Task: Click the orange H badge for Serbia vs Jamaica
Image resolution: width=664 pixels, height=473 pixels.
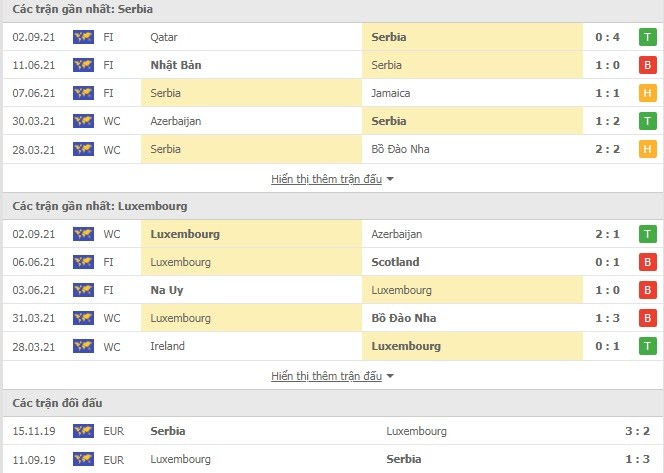Action: click(x=647, y=93)
